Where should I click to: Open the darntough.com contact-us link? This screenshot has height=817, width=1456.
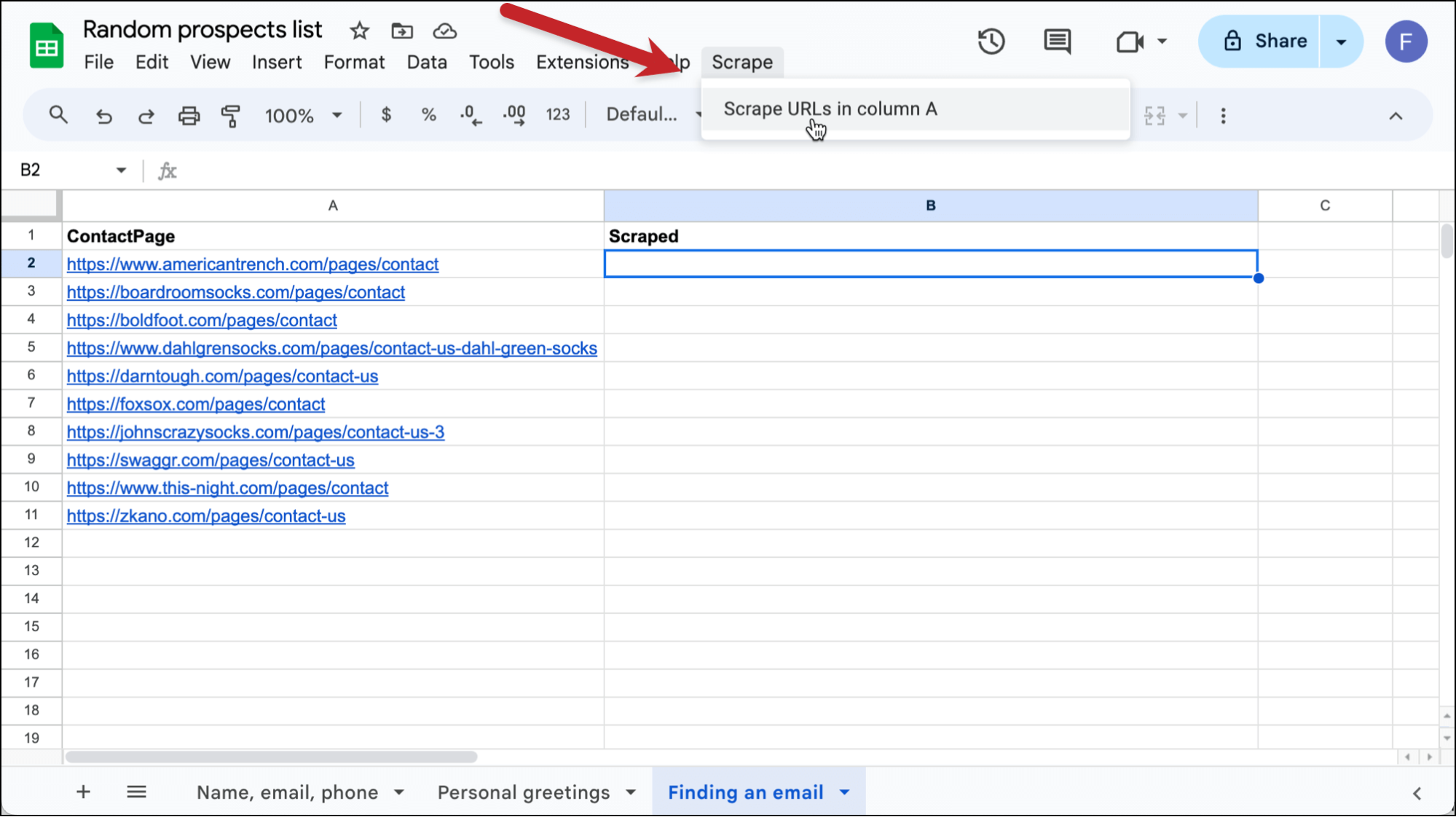click(222, 376)
